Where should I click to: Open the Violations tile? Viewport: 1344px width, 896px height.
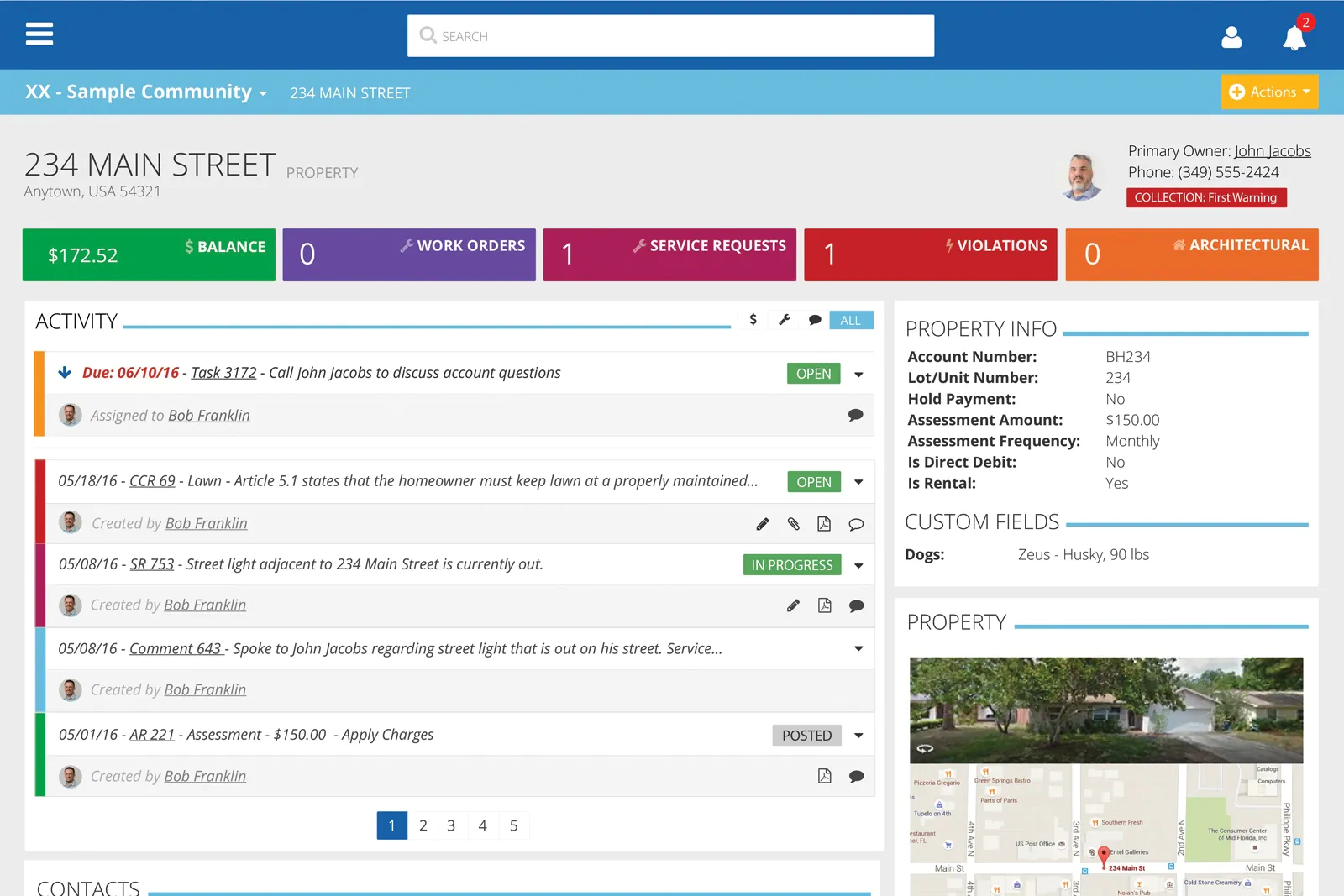click(x=930, y=254)
